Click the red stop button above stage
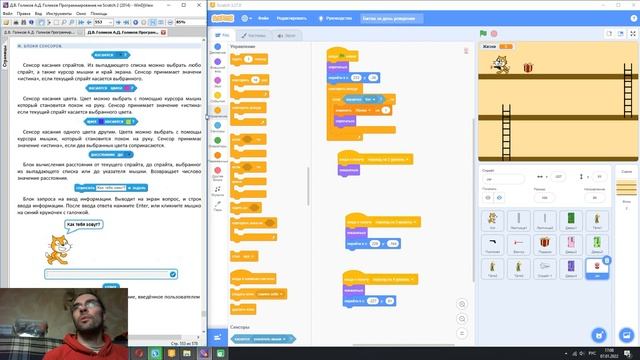Screen dimensions: 640x360 (494, 33)
